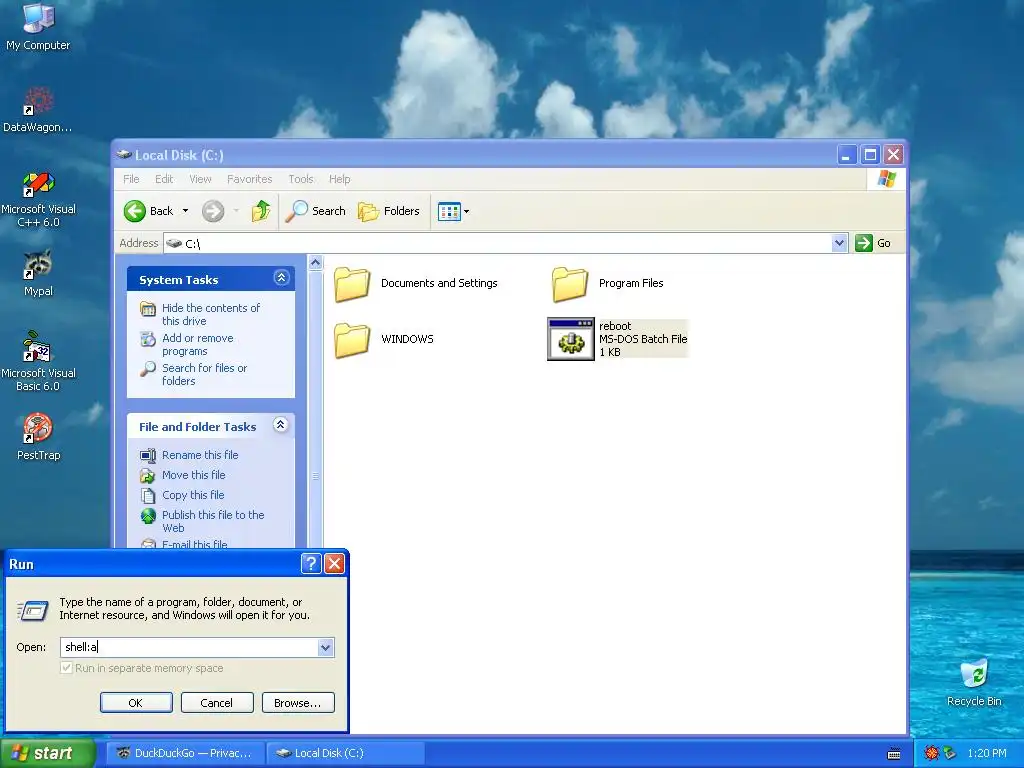Screen dimensions: 1024x768
Task: Click the red tray icon near clock
Action: [931, 753]
